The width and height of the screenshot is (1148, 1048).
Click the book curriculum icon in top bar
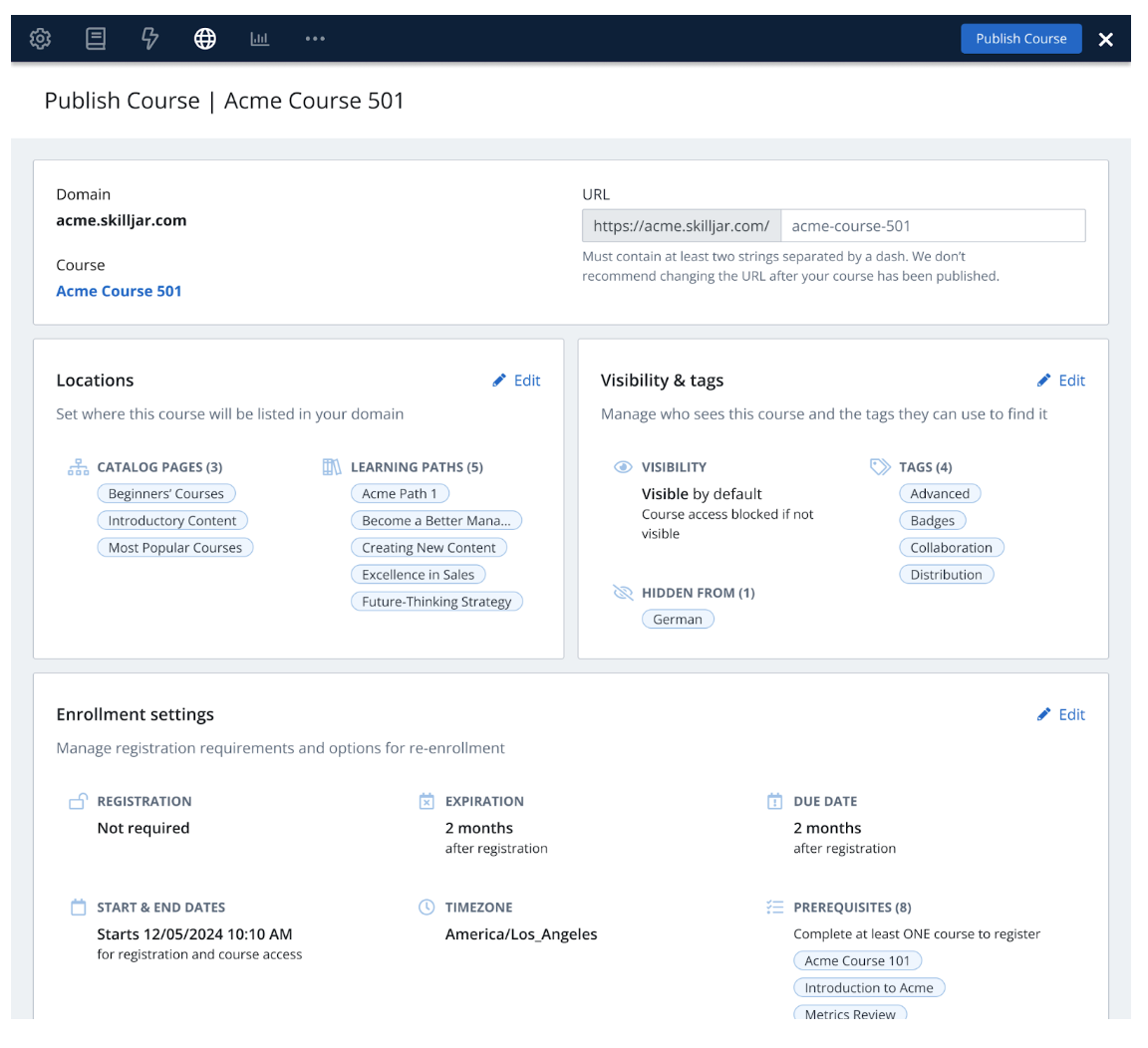pyautogui.click(x=96, y=39)
